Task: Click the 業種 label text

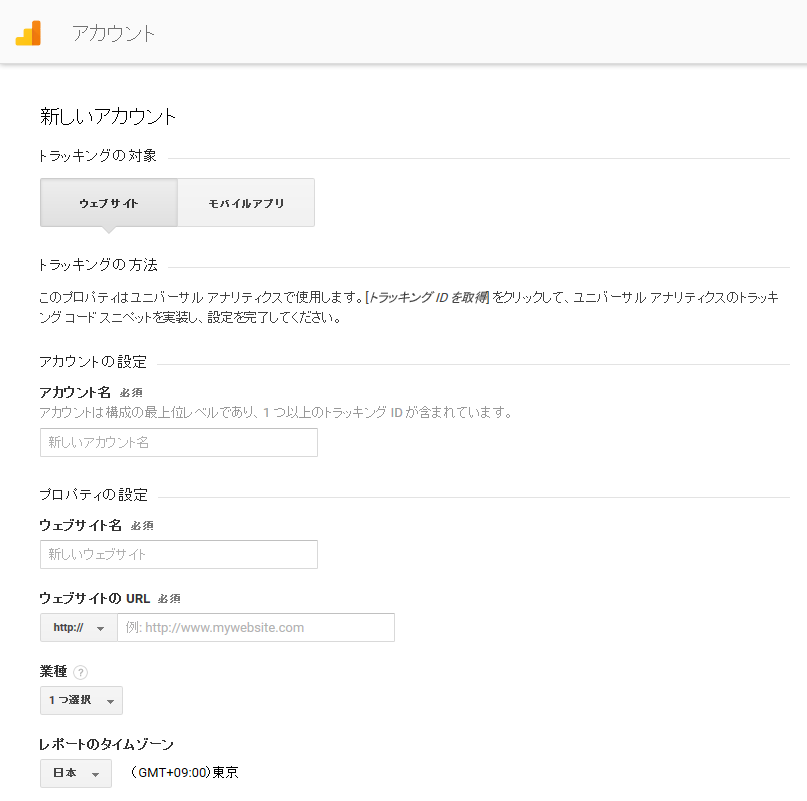Action: tap(54, 671)
